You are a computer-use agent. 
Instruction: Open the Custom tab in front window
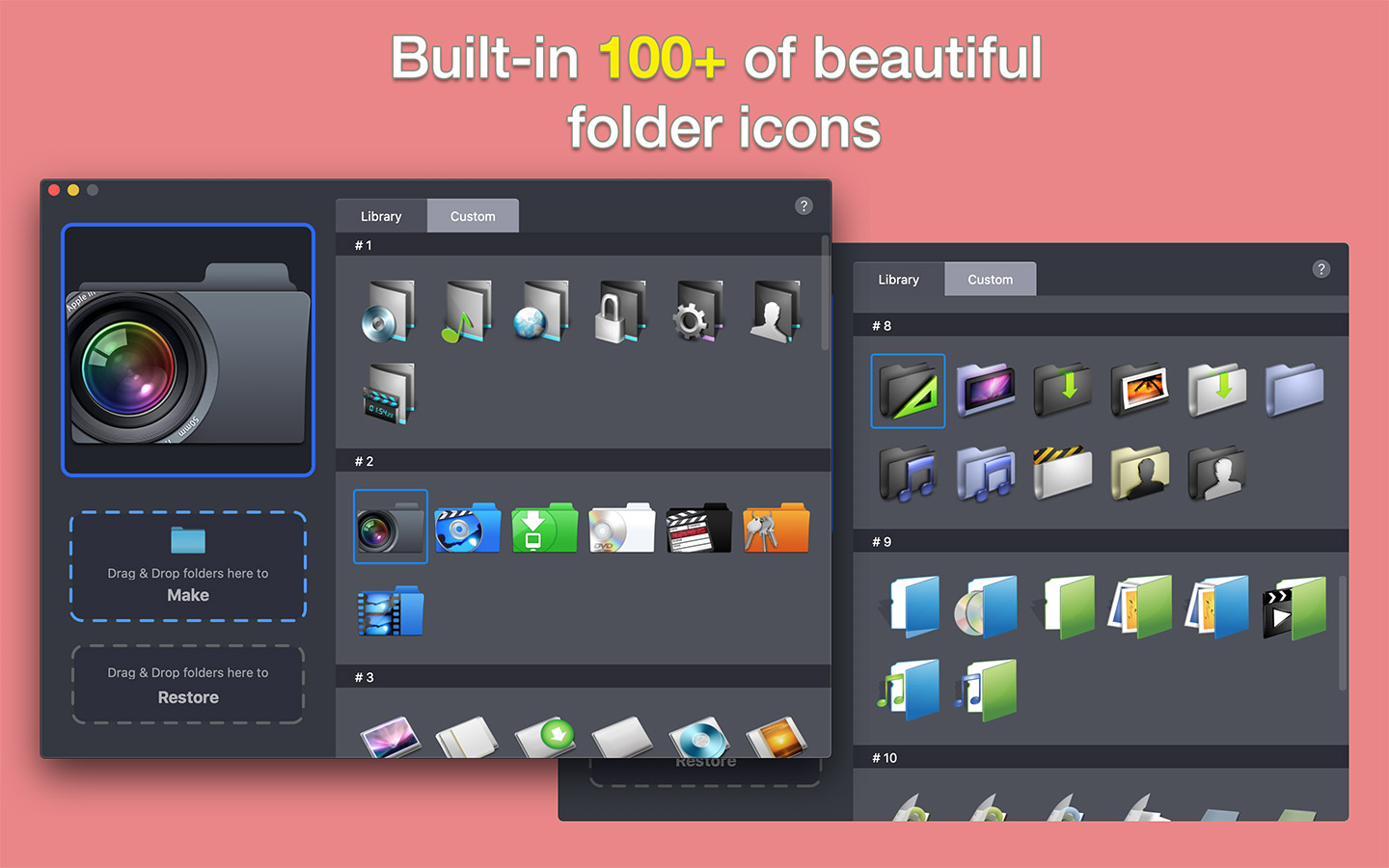(473, 216)
